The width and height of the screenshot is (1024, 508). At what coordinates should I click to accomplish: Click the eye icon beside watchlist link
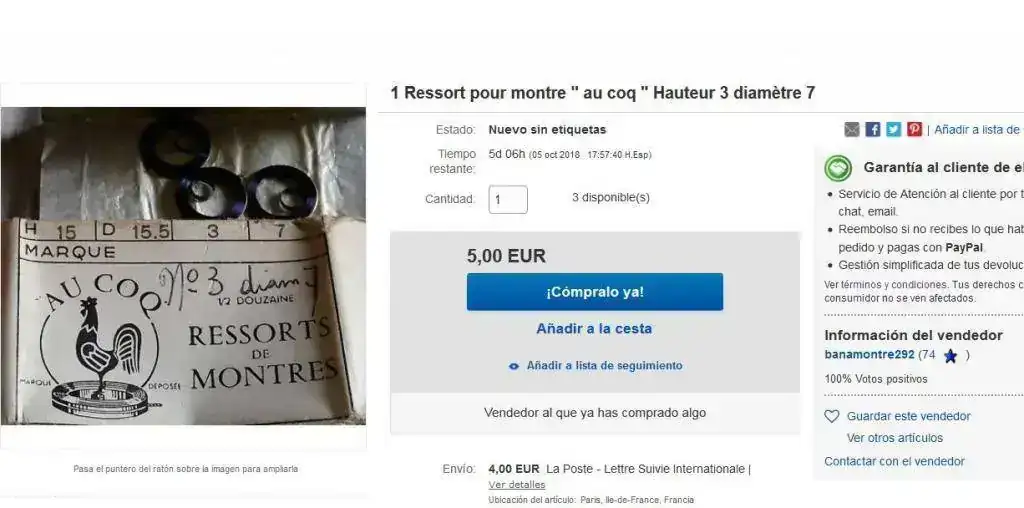(x=514, y=366)
